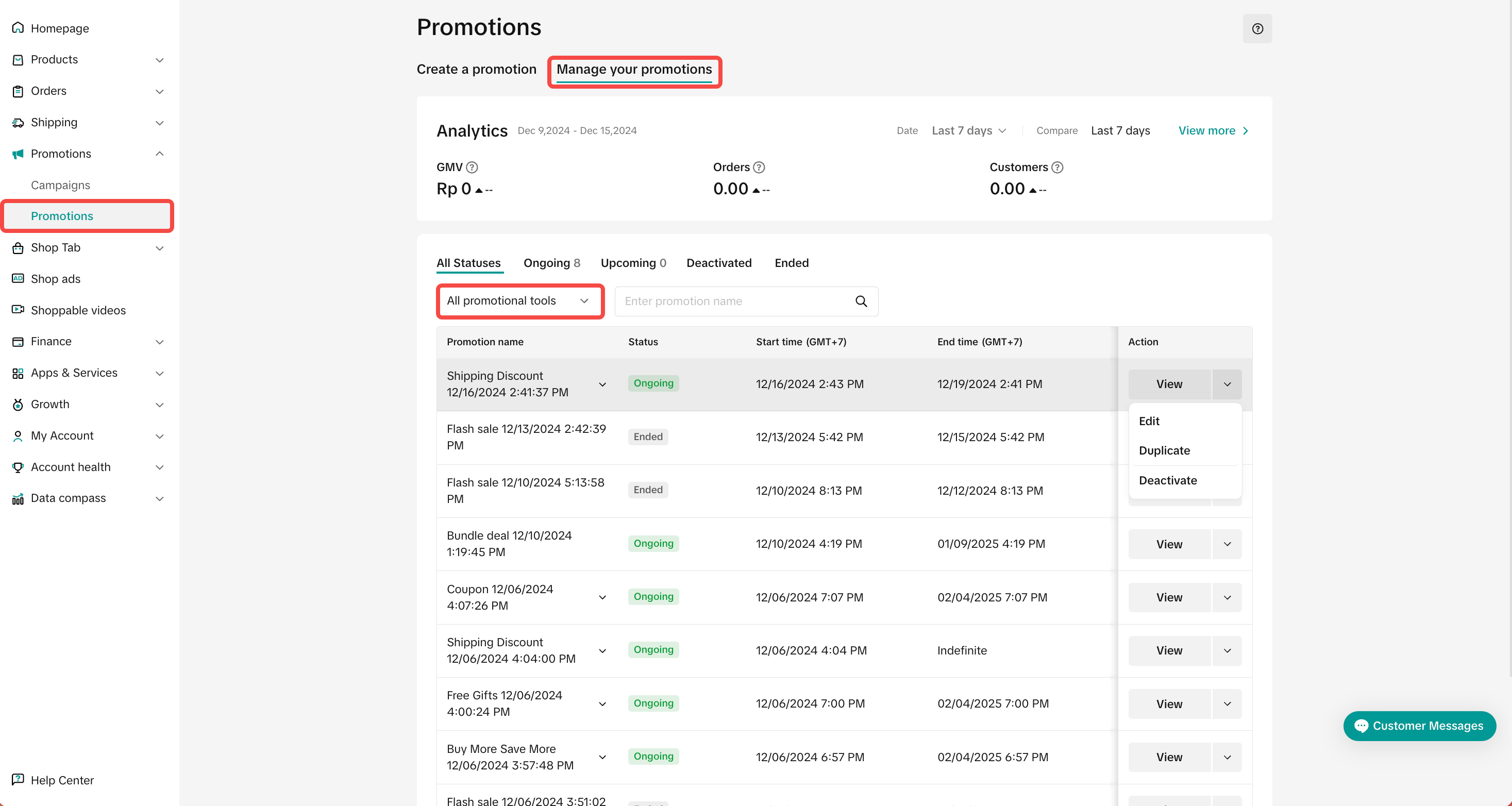Expand the Coupon 12/06/2024 promotion row
Viewport: 1512px width, 806px height.
click(x=602, y=597)
